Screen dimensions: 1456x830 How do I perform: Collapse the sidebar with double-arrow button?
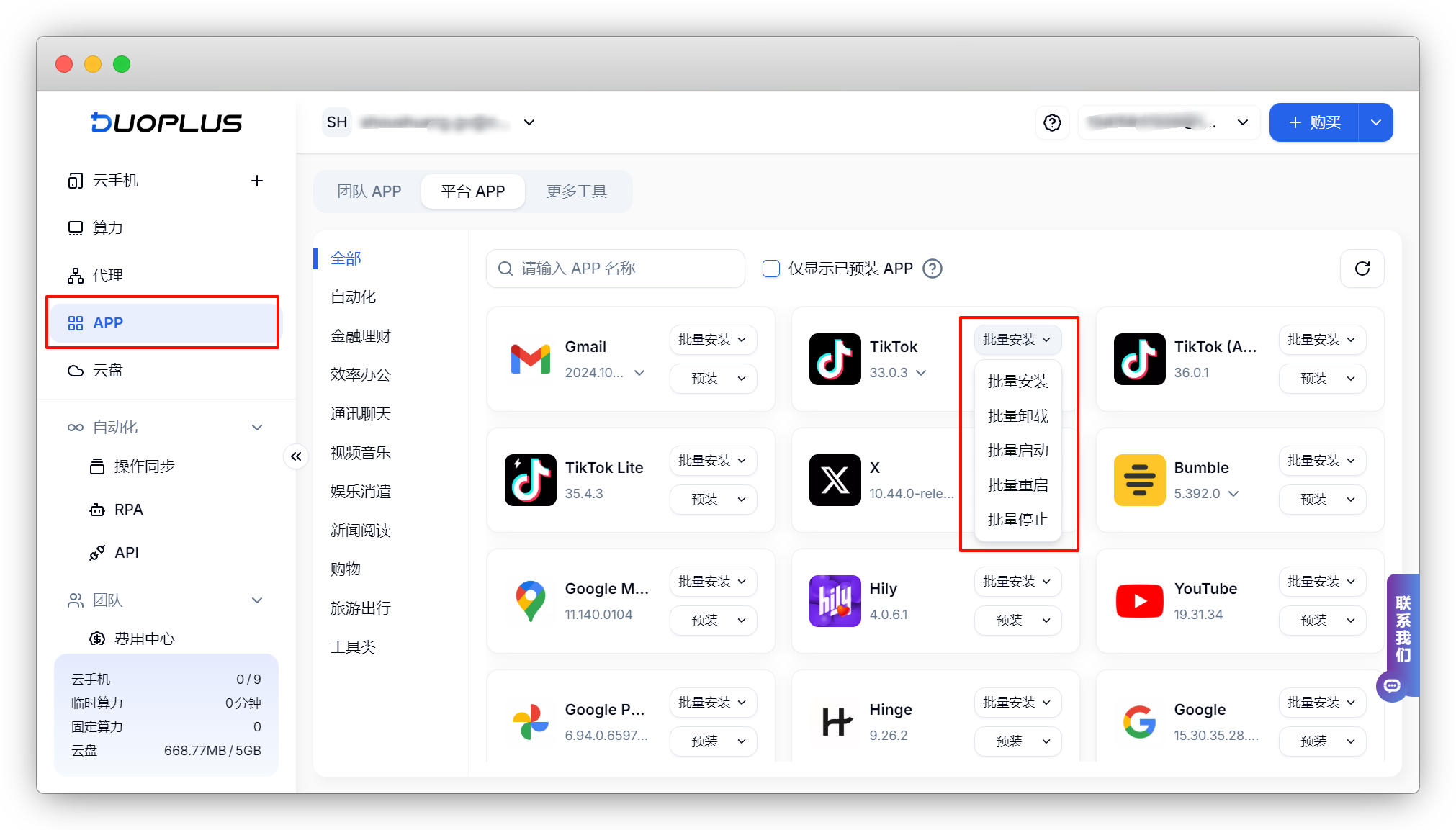point(296,456)
